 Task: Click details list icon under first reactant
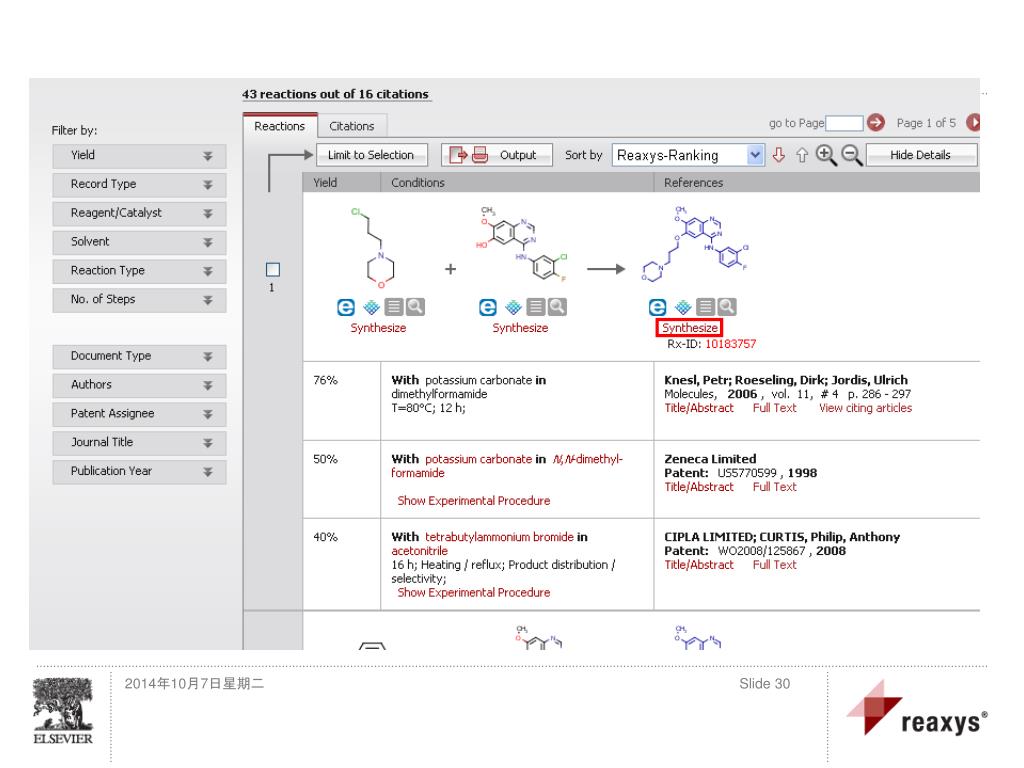coord(394,307)
